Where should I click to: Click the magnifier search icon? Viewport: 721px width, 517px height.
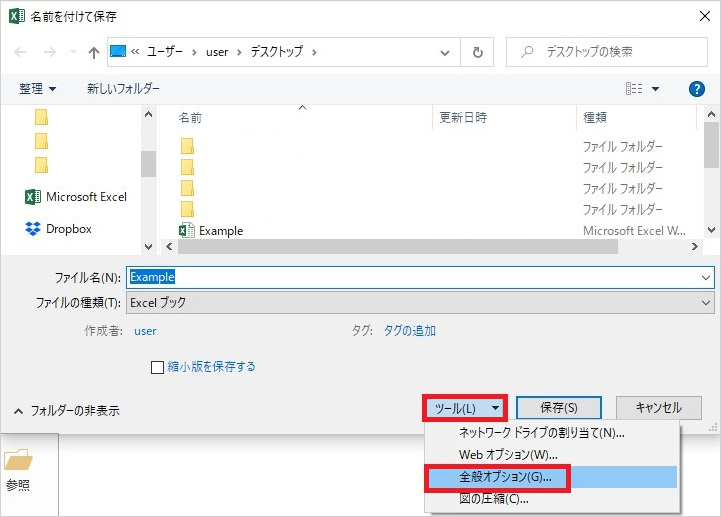click(x=527, y=52)
